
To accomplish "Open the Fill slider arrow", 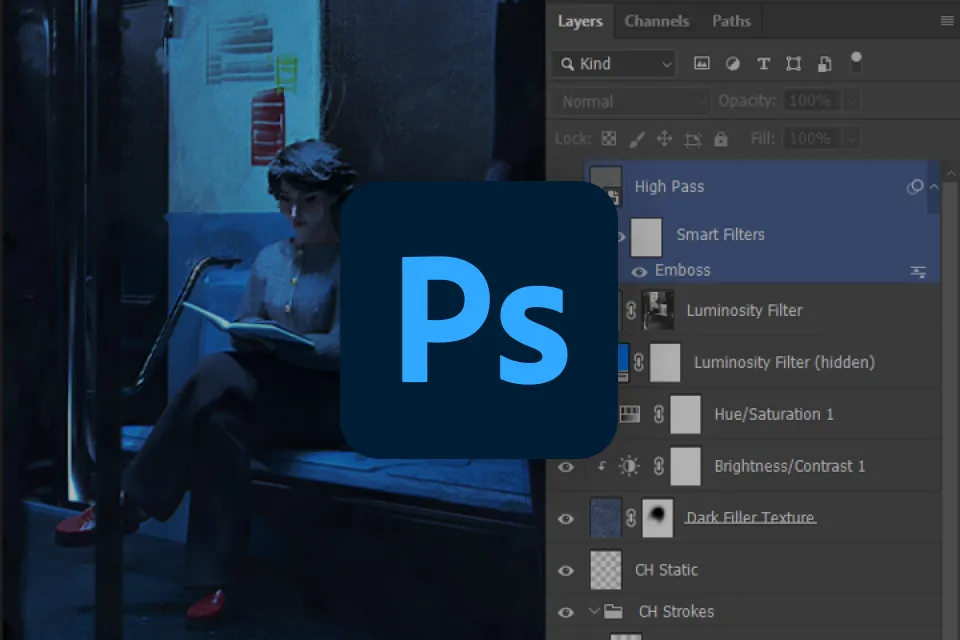I will coord(852,139).
